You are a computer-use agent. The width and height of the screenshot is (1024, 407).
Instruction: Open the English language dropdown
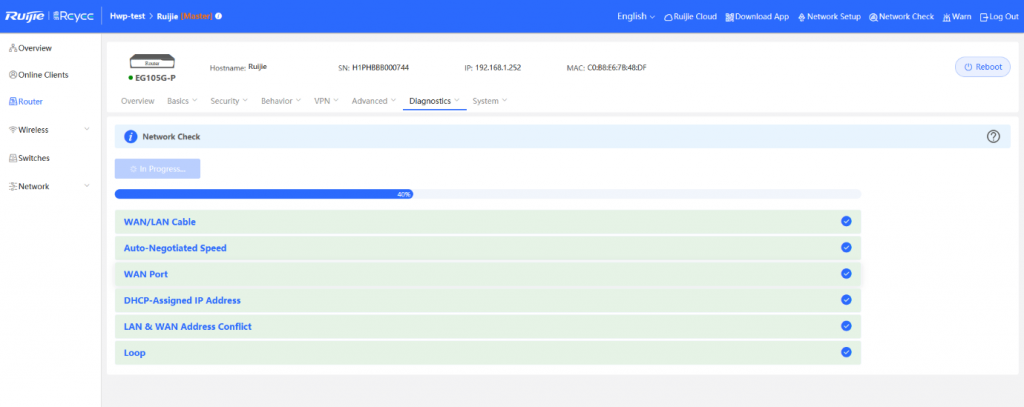tap(636, 17)
